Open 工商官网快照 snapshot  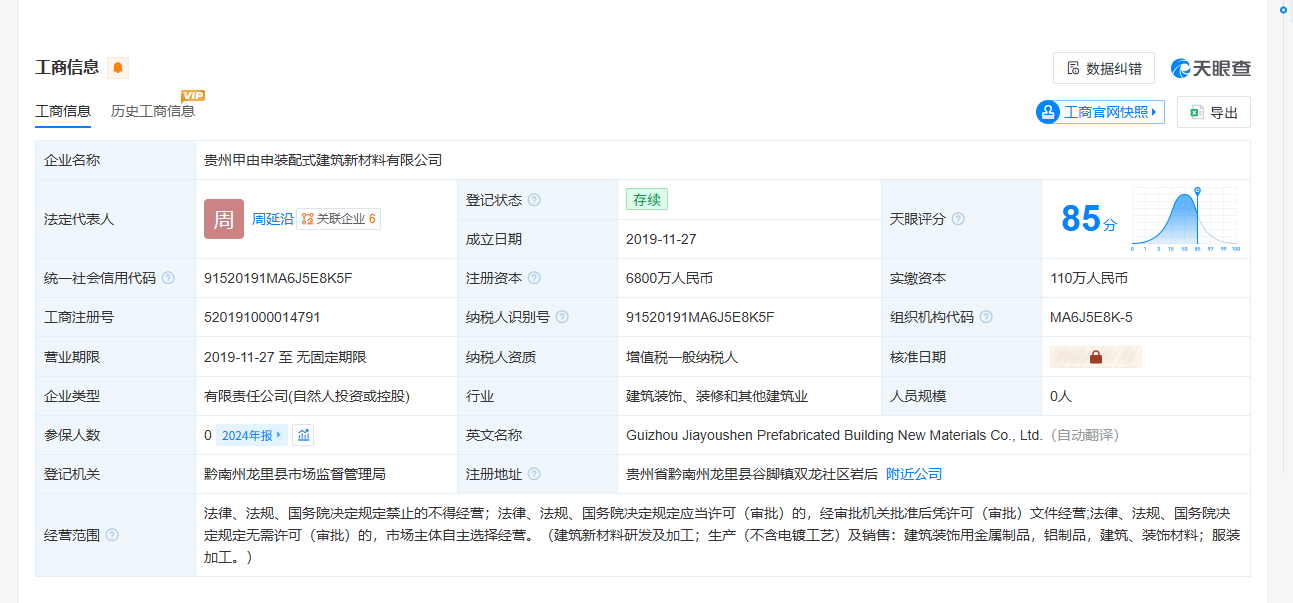click(x=1101, y=112)
